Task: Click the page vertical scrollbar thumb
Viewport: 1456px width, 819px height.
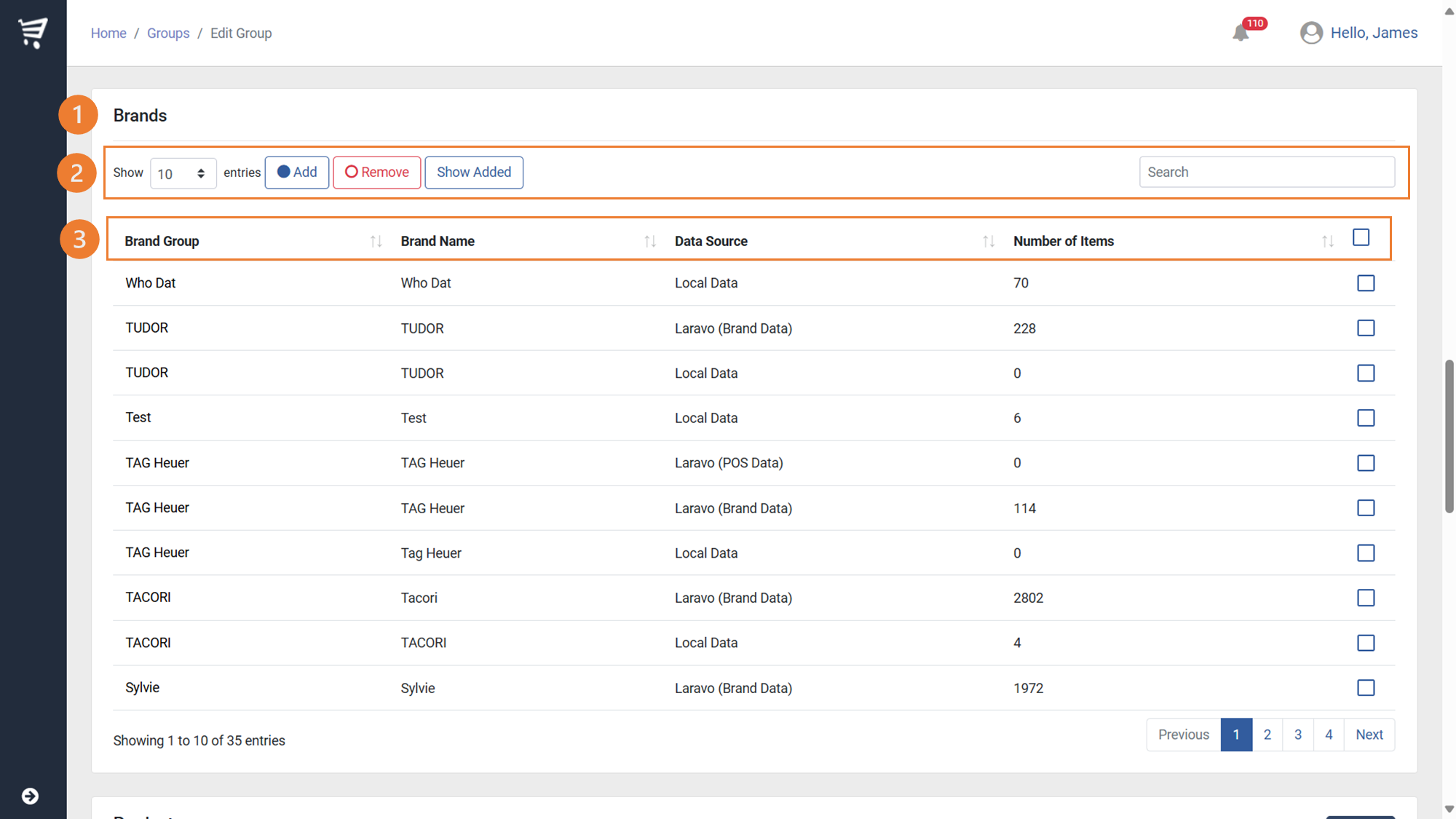Action: (1449, 437)
